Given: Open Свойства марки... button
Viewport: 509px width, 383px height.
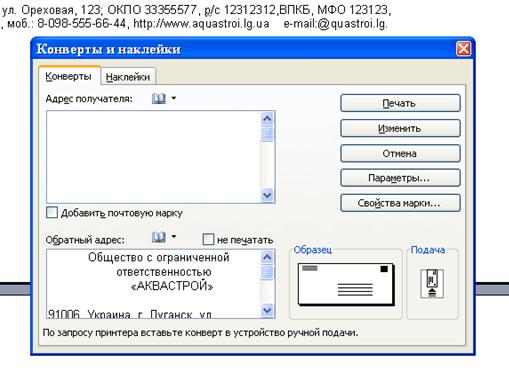Looking at the screenshot, I should pyautogui.click(x=400, y=203).
